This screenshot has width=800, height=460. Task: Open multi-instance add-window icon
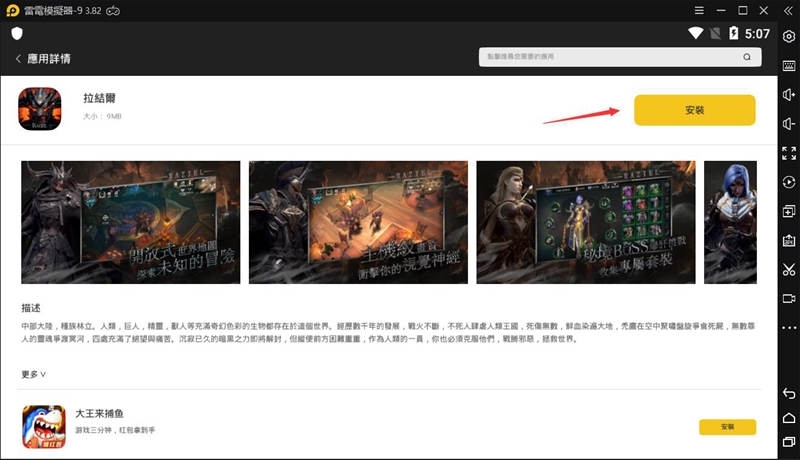pyautogui.click(x=789, y=211)
